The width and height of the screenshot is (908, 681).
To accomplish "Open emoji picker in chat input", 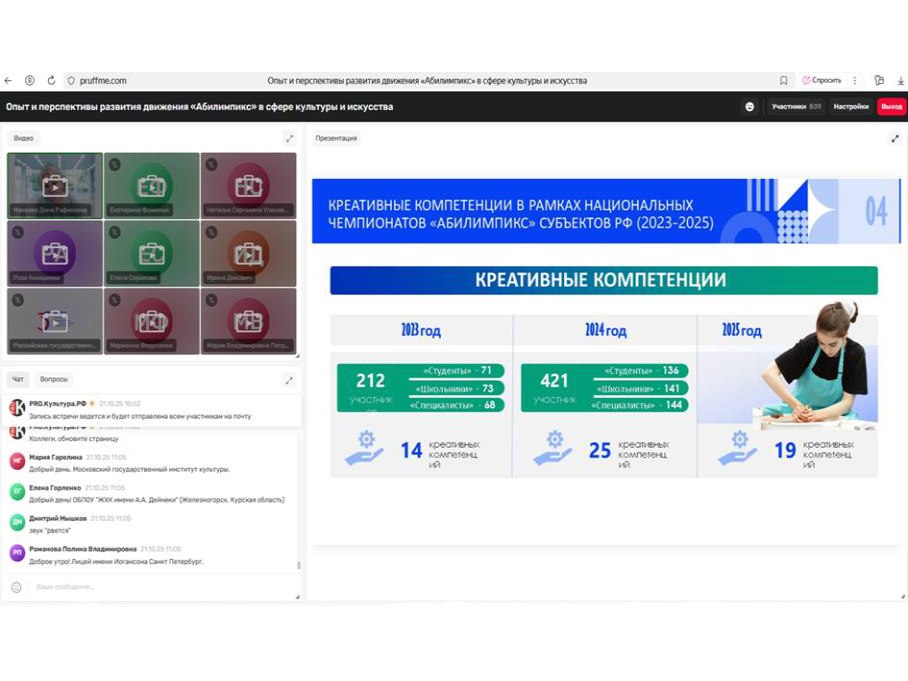I will pos(17,587).
